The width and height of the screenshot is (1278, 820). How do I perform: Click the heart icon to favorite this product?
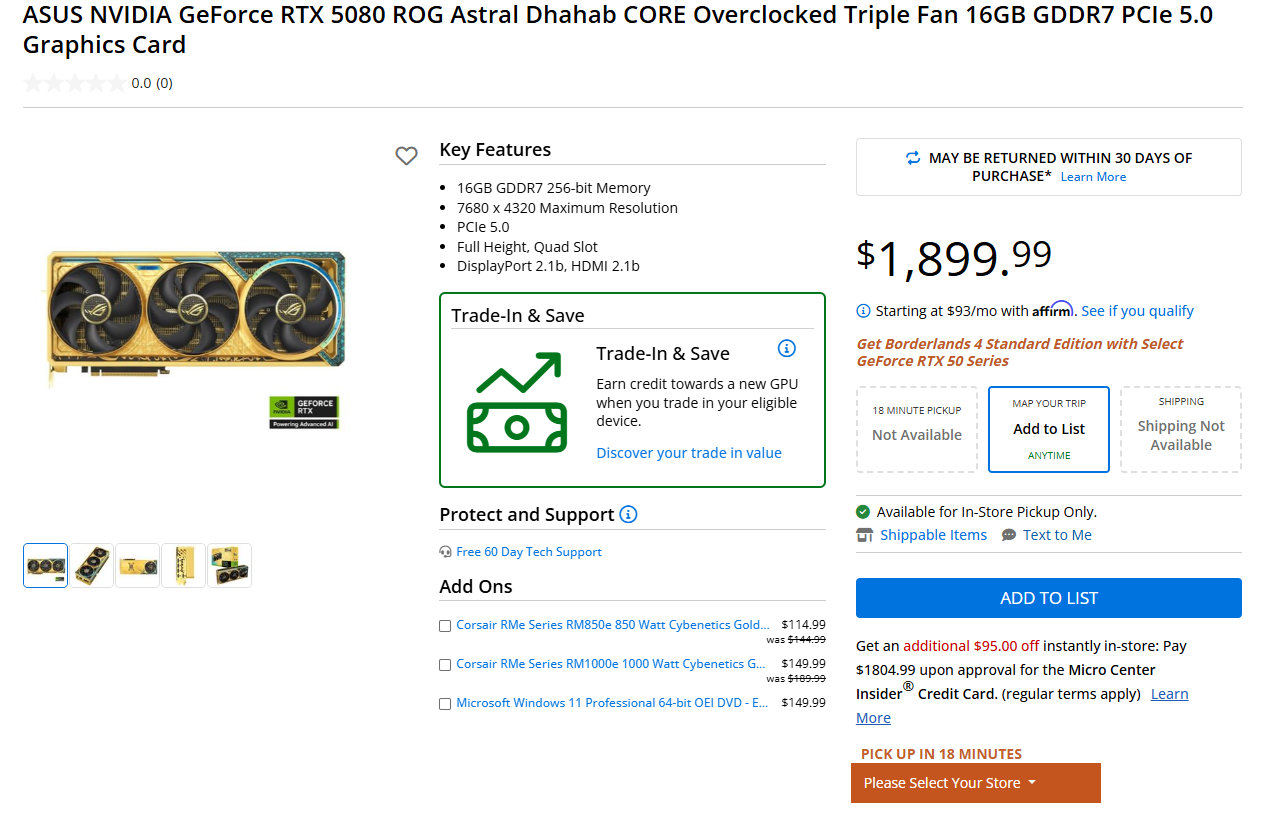406,156
